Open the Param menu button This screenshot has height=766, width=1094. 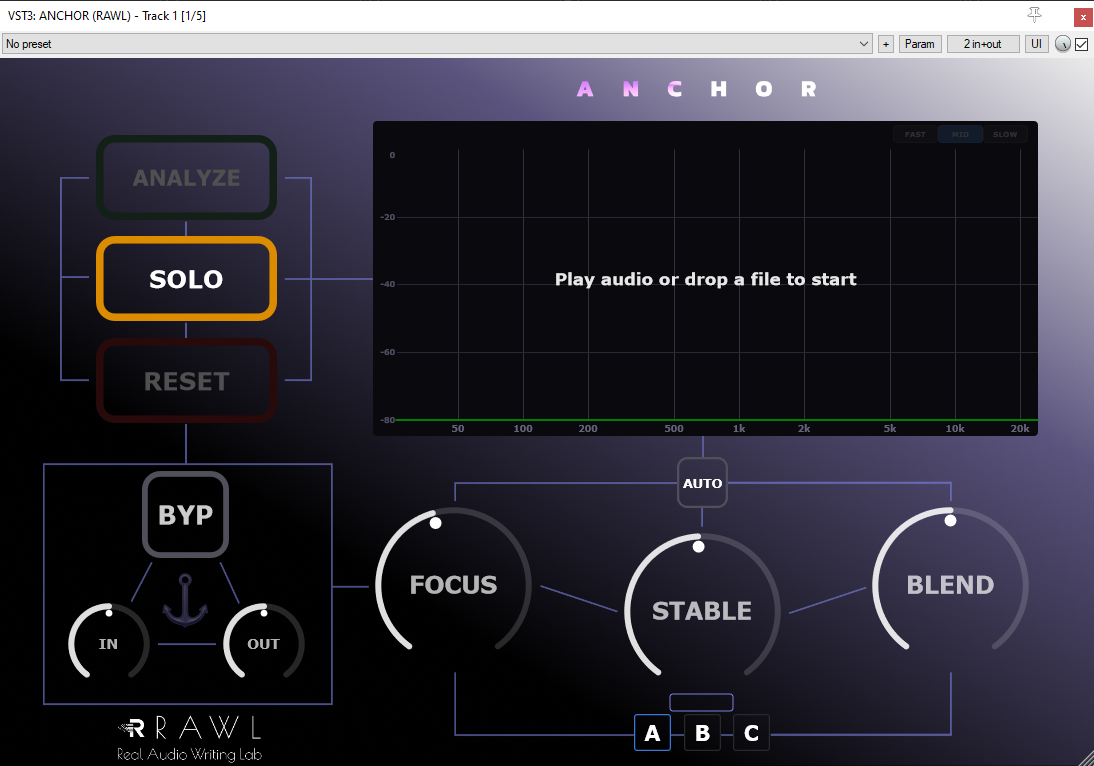(920, 44)
